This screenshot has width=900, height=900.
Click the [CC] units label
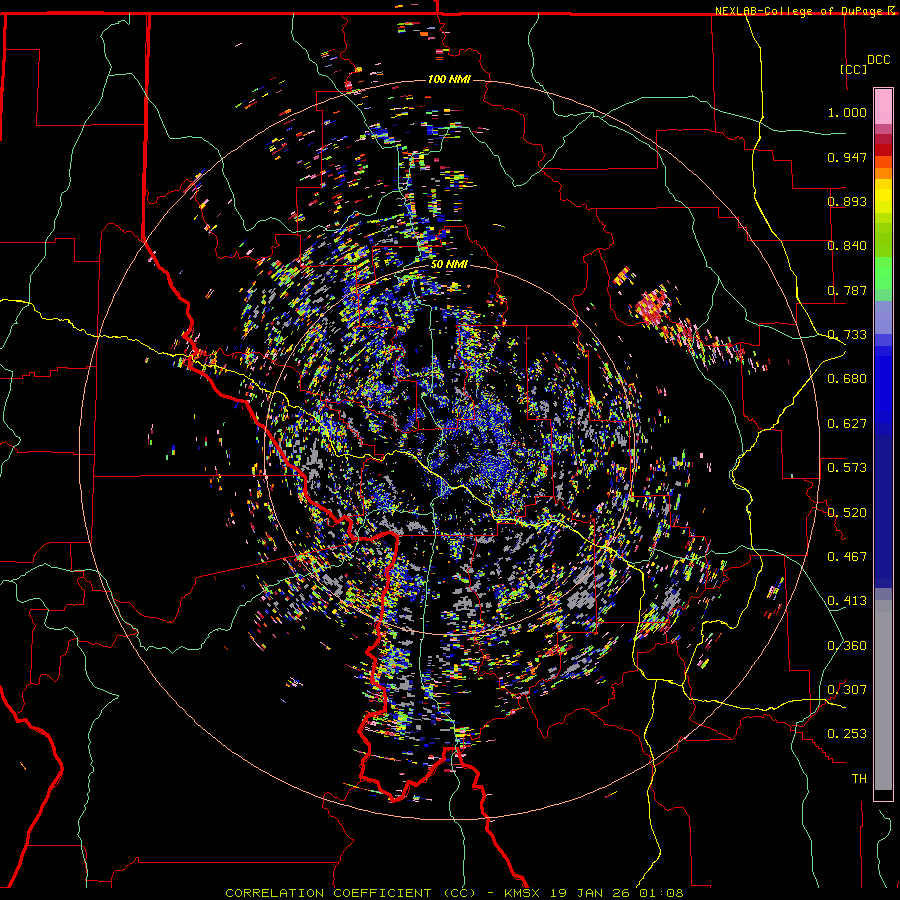(x=853, y=69)
